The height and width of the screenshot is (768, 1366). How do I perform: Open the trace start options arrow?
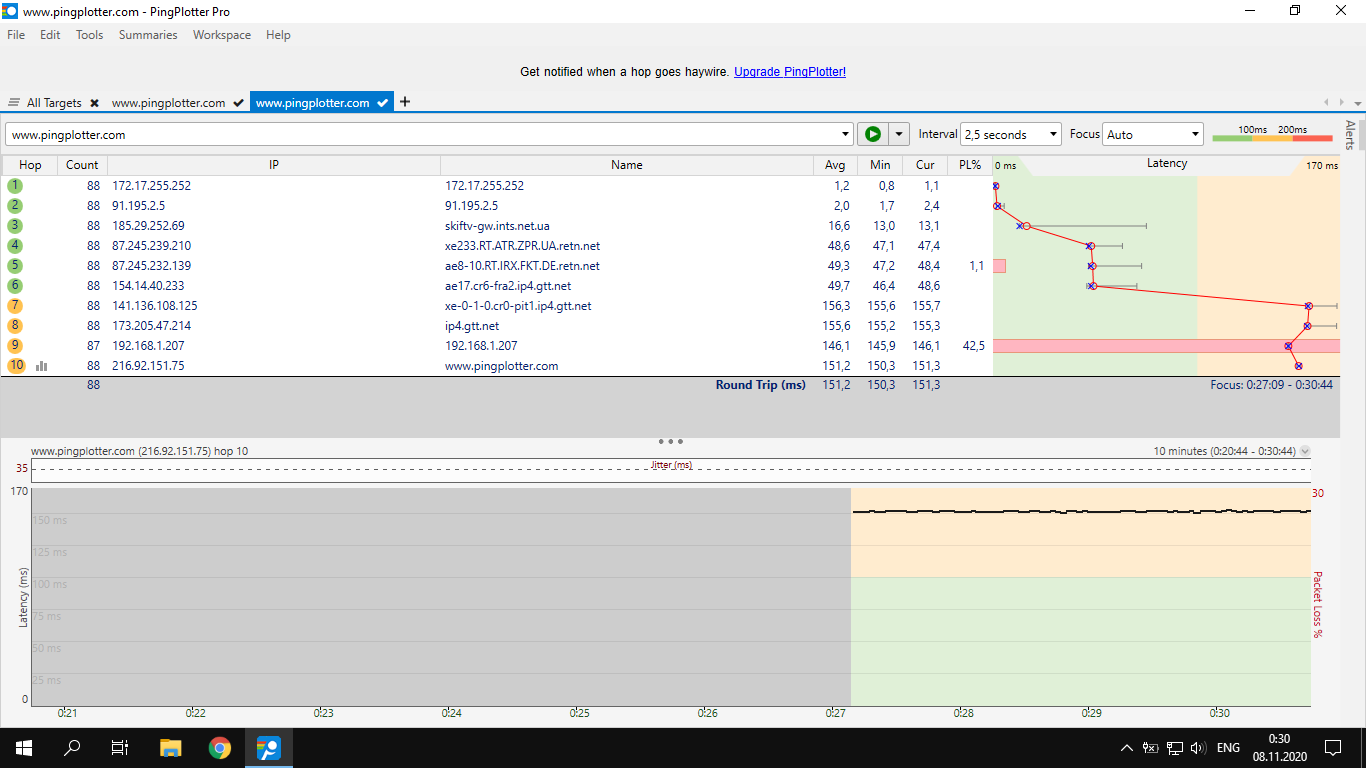[899, 134]
